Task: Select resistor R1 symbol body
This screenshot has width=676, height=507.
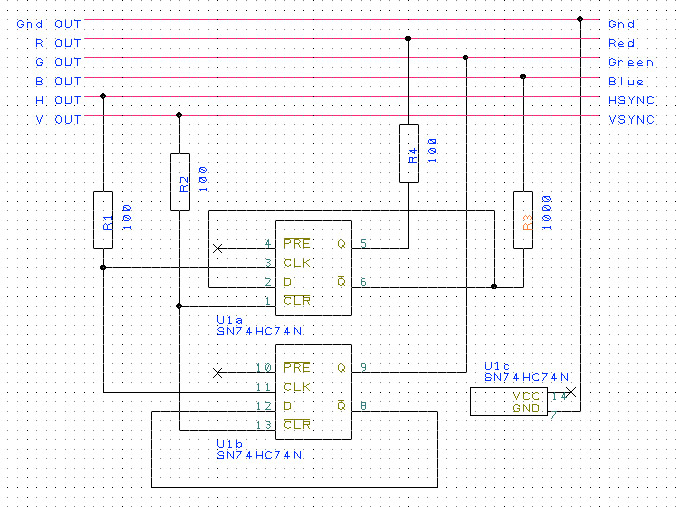Action: (104, 219)
